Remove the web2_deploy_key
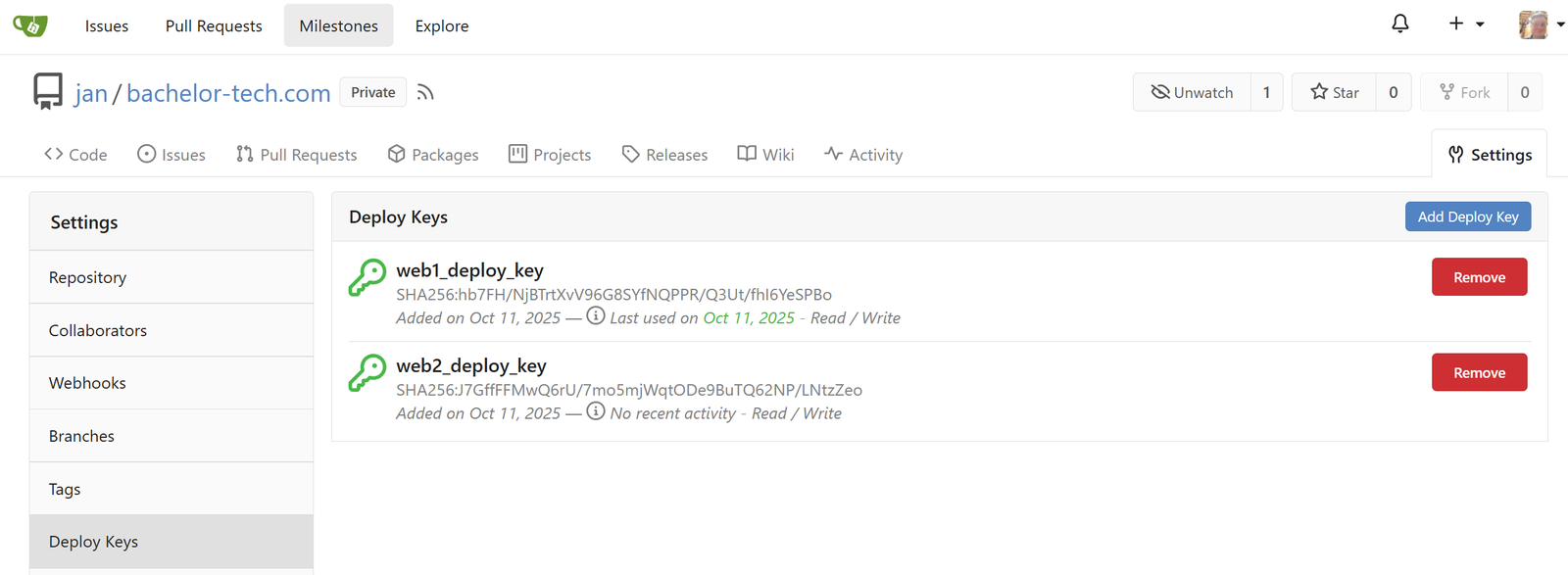The width and height of the screenshot is (1568, 575). pyautogui.click(x=1480, y=372)
